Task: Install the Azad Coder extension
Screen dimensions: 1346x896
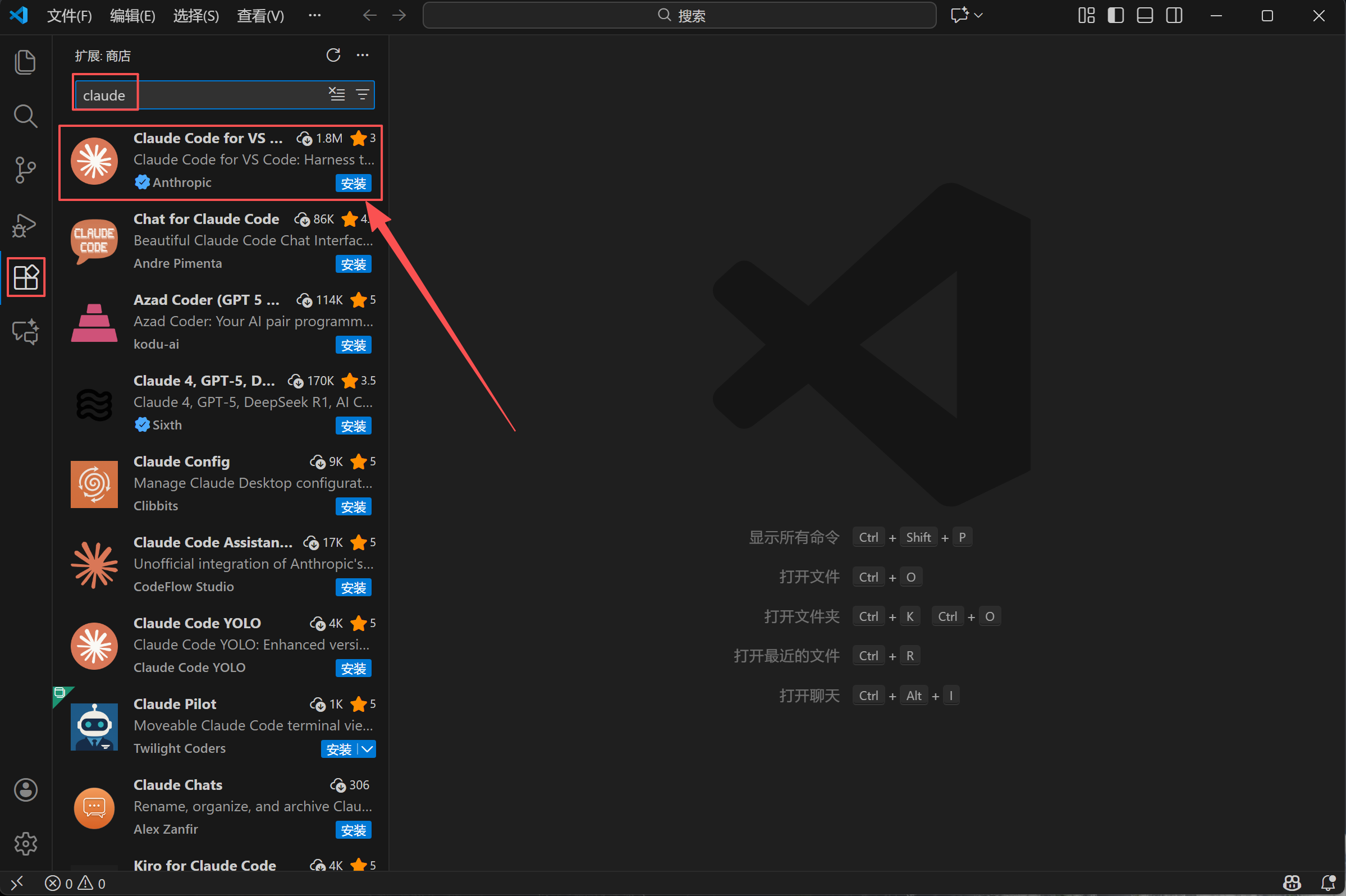Action: [354, 345]
